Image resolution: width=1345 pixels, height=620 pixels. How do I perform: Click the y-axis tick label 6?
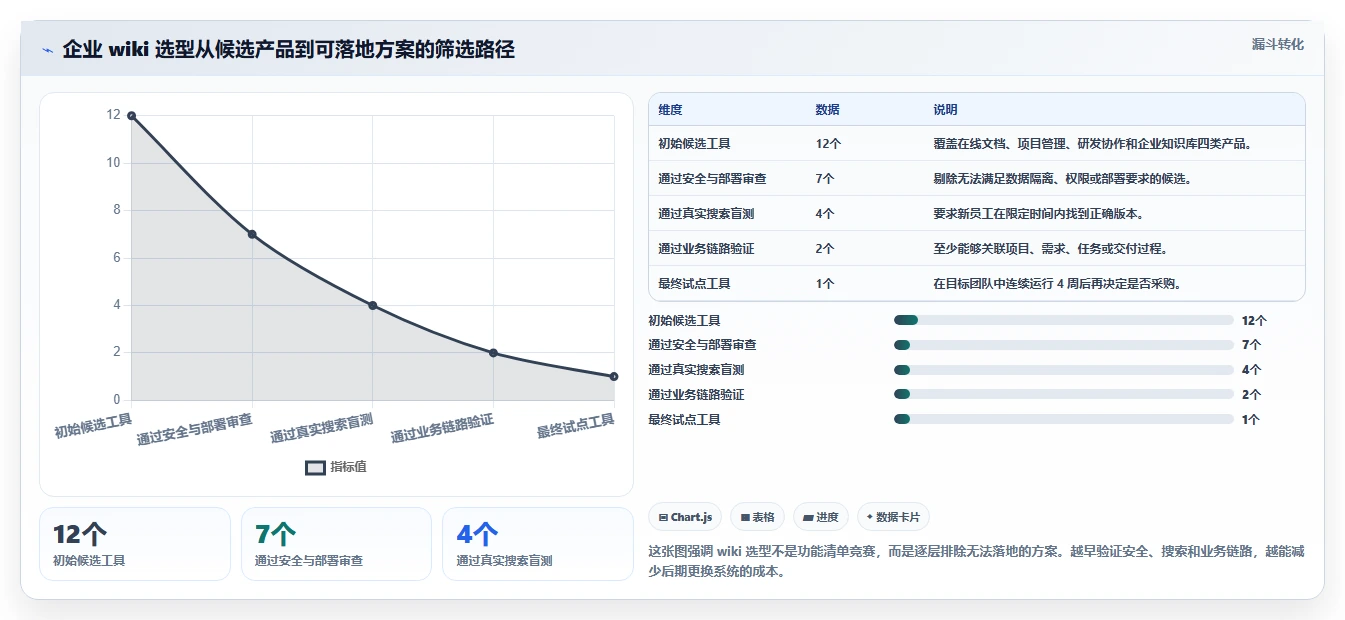coord(116,258)
